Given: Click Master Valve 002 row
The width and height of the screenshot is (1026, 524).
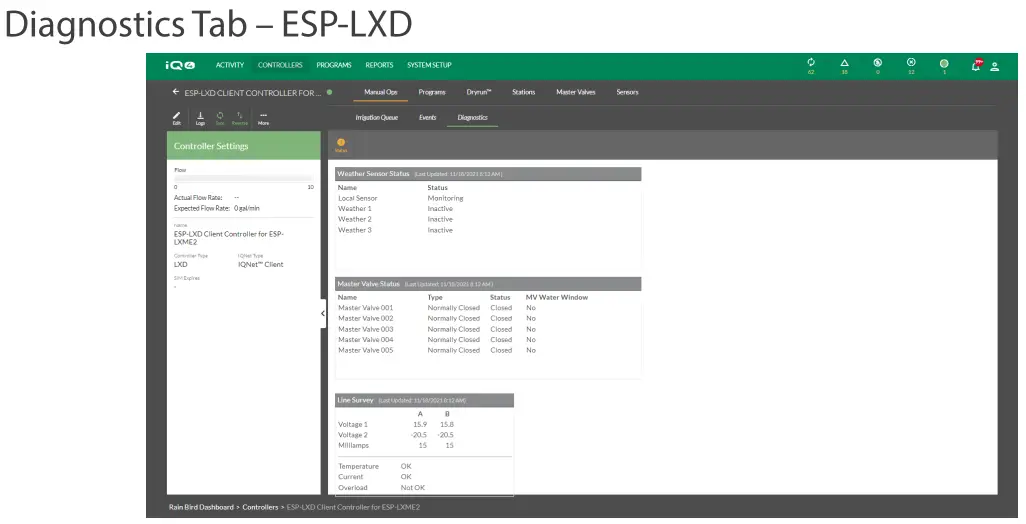Looking at the screenshot, I should 488,319.
